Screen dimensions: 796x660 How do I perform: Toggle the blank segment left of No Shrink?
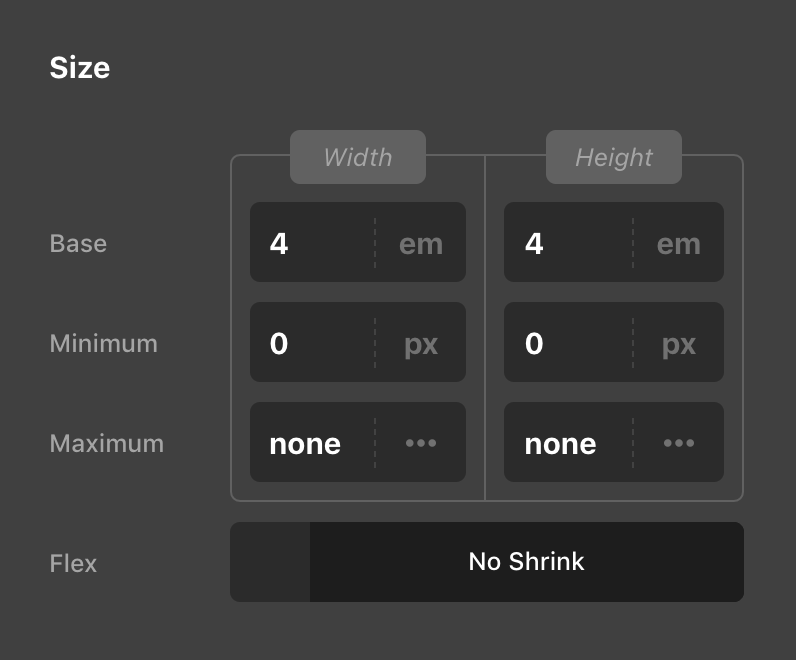(x=270, y=562)
